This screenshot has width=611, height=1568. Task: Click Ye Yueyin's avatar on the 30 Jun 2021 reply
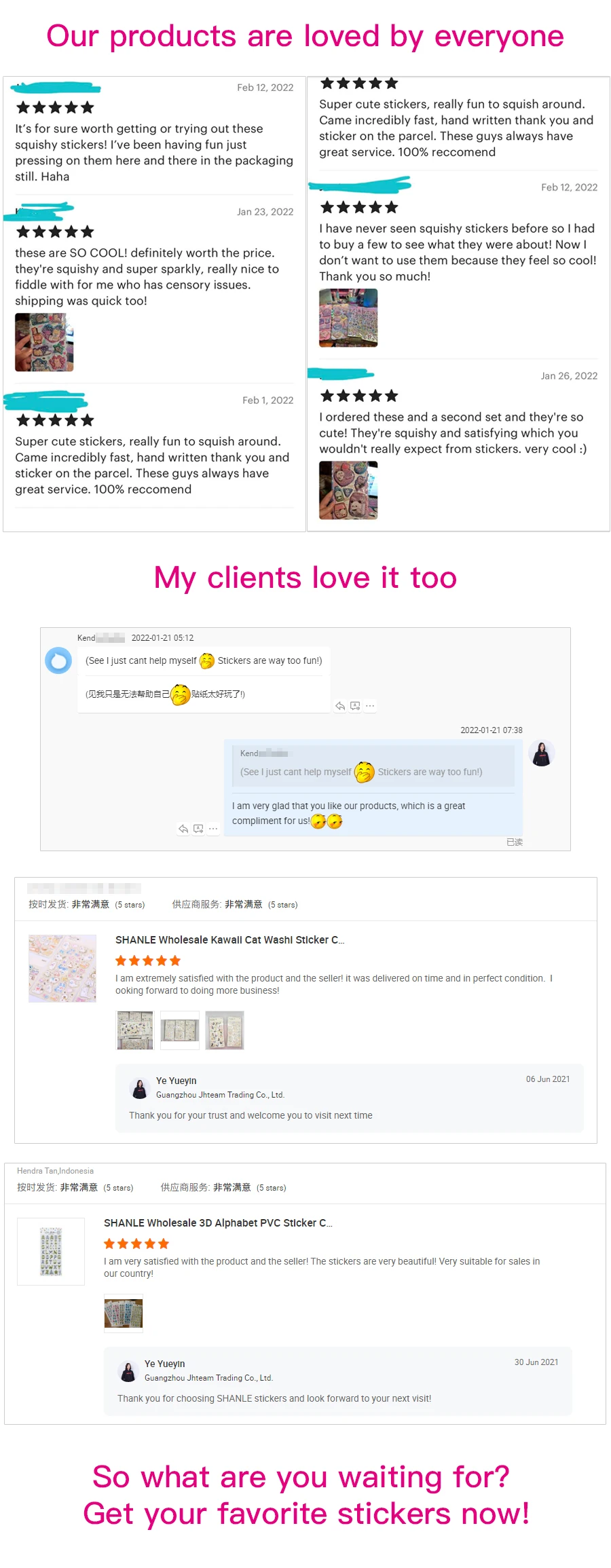(128, 1371)
